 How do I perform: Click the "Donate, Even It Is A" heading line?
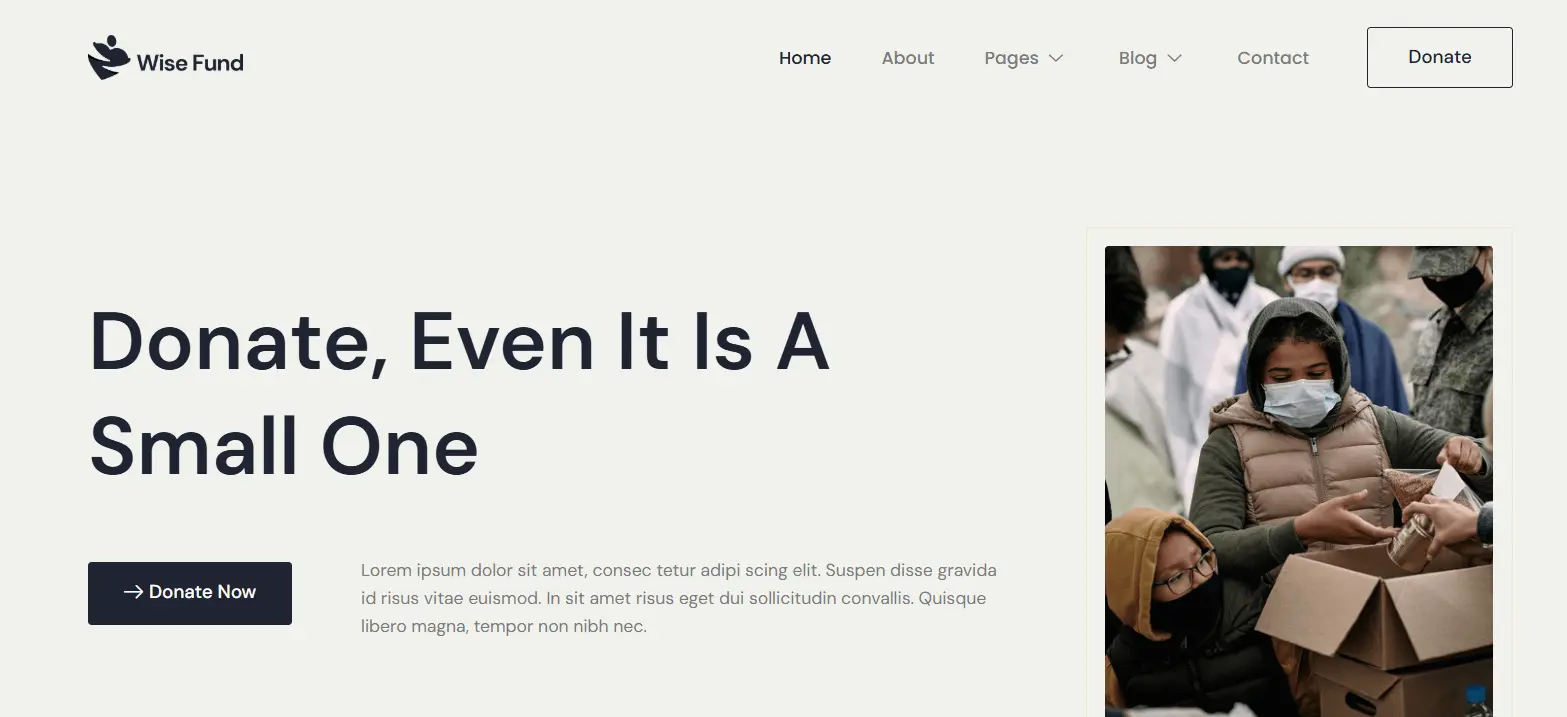click(460, 342)
